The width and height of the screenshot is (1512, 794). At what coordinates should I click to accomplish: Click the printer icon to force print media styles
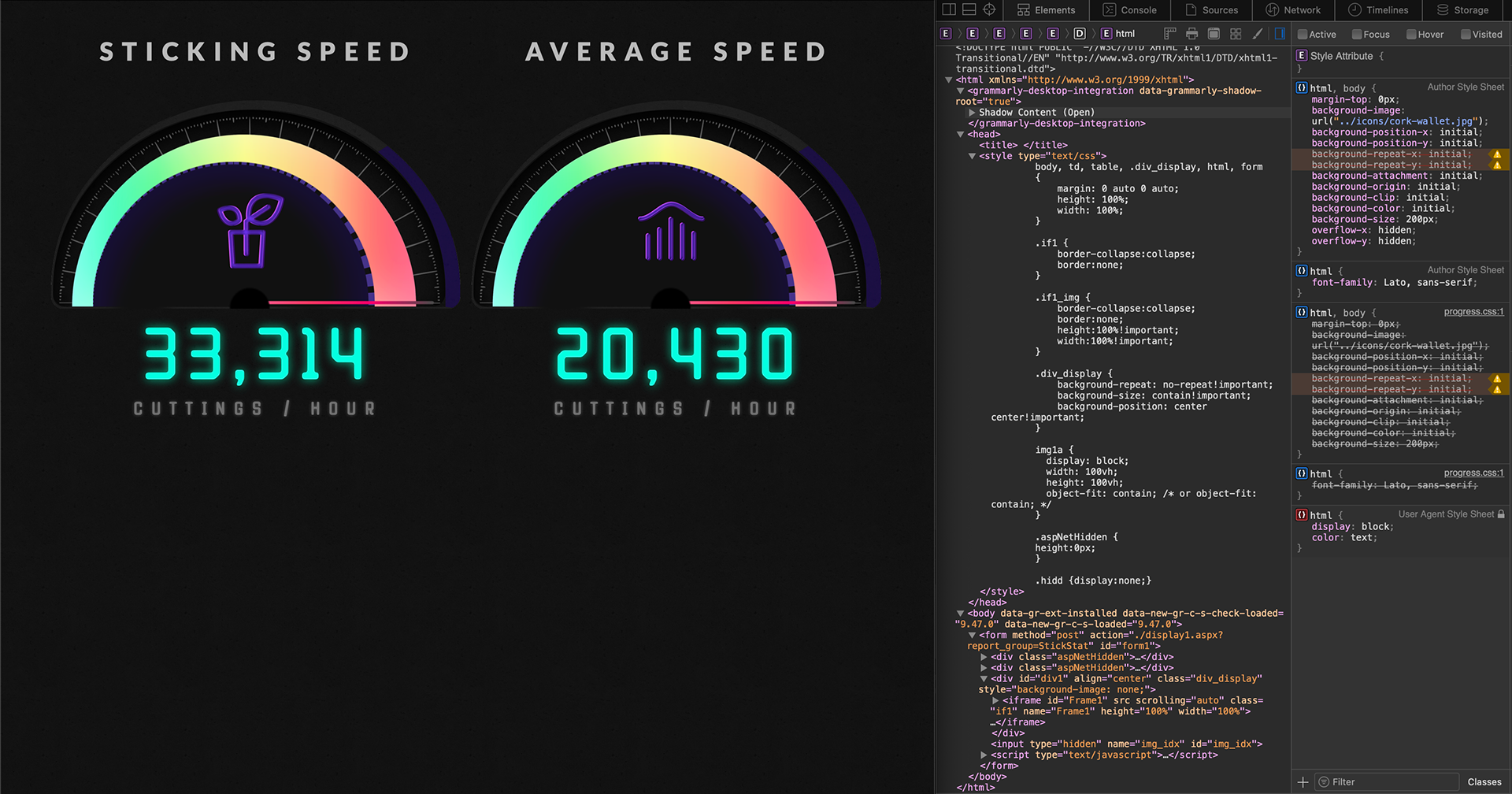pyautogui.click(x=1192, y=34)
